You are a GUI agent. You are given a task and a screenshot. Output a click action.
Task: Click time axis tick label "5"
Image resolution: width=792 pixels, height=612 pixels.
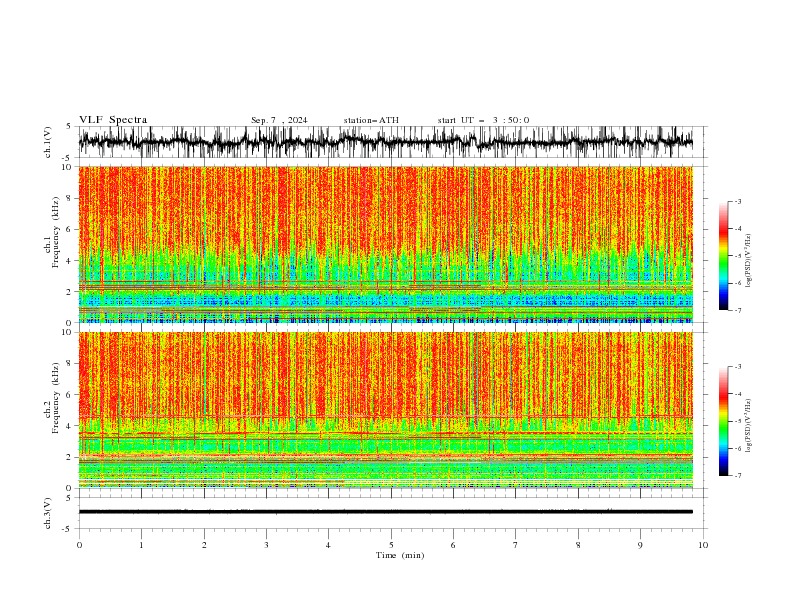pyautogui.click(x=391, y=545)
